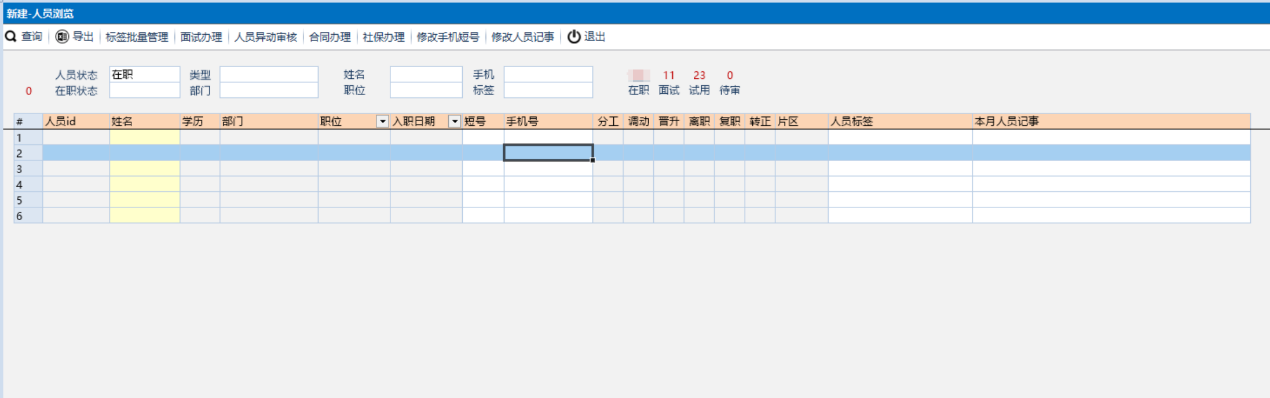Click the 姓名 cell in row 1

coord(145,137)
